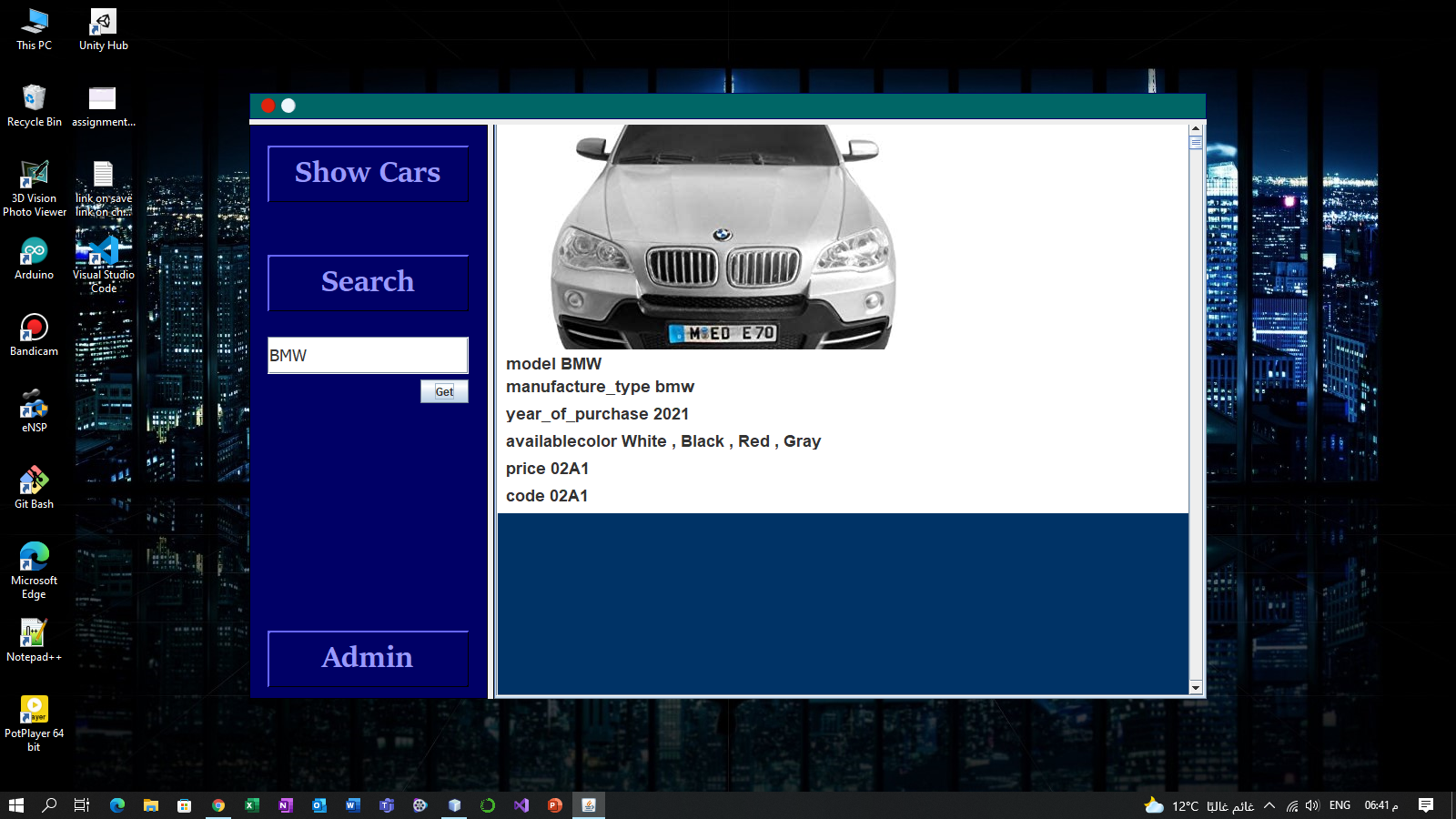Click the BMW search text field
Screen dimensions: 1456x819
coord(367,355)
